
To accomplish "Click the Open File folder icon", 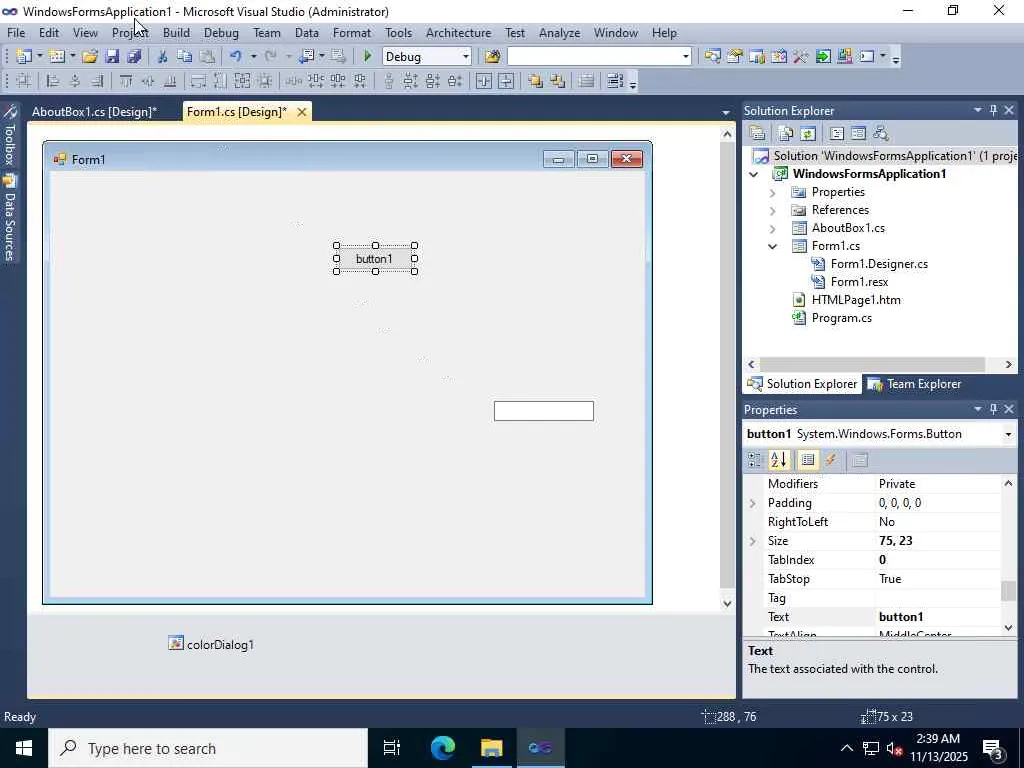I will click(90, 57).
